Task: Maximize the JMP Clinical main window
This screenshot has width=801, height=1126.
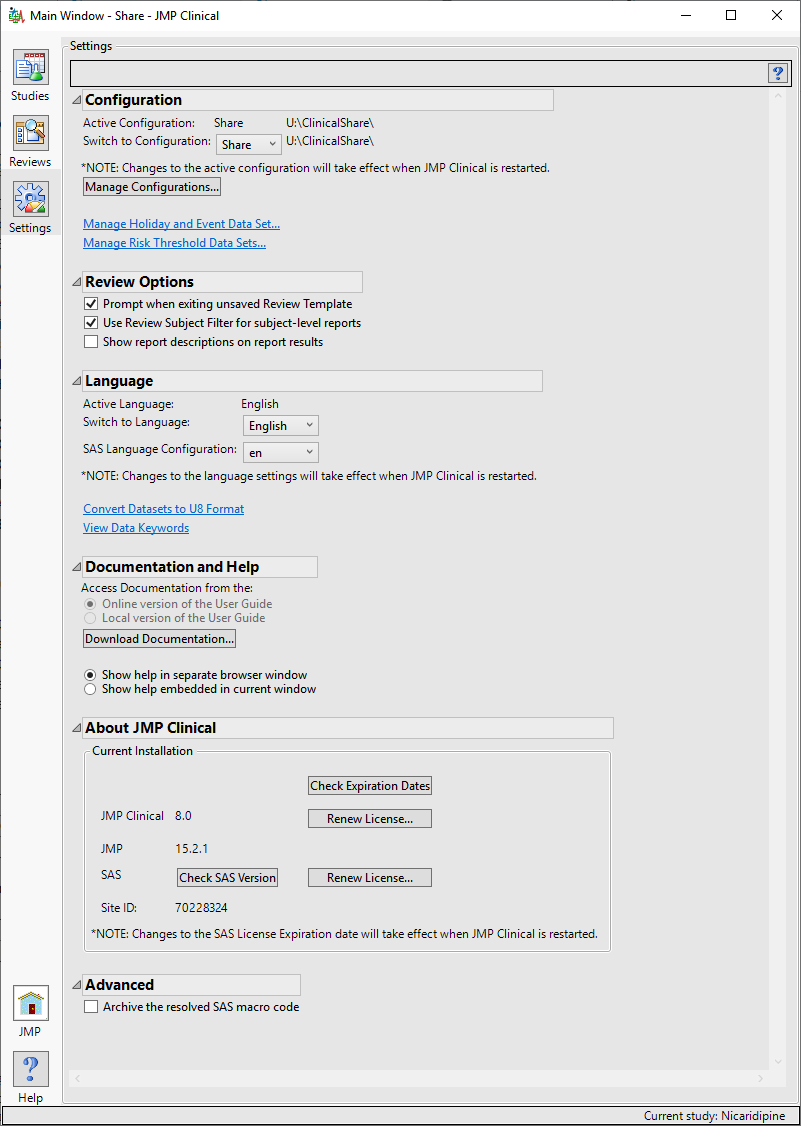Action: tap(731, 15)
